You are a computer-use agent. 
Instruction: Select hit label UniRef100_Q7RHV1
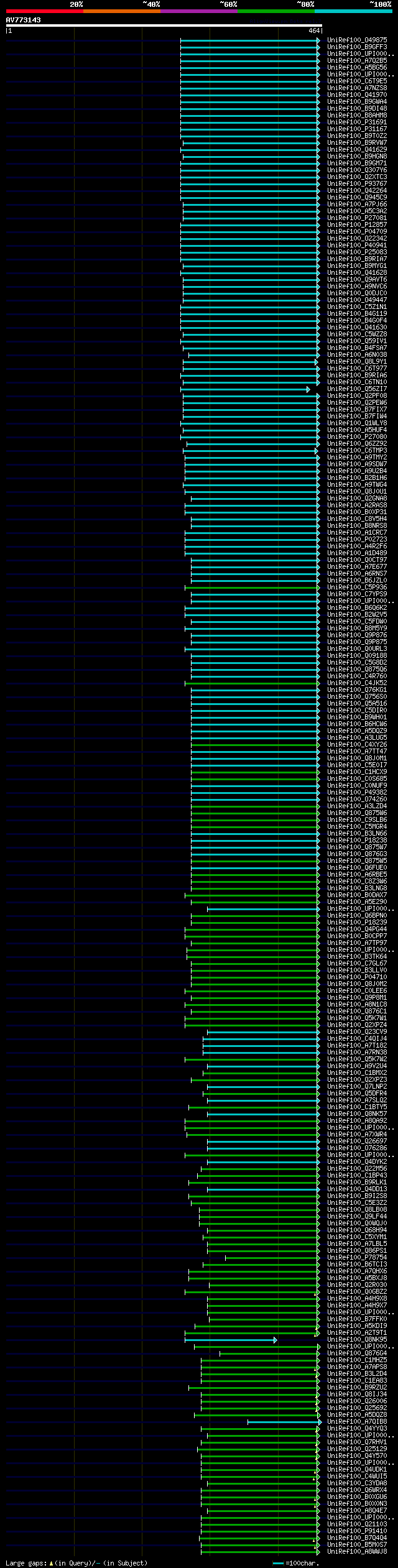357,1442
